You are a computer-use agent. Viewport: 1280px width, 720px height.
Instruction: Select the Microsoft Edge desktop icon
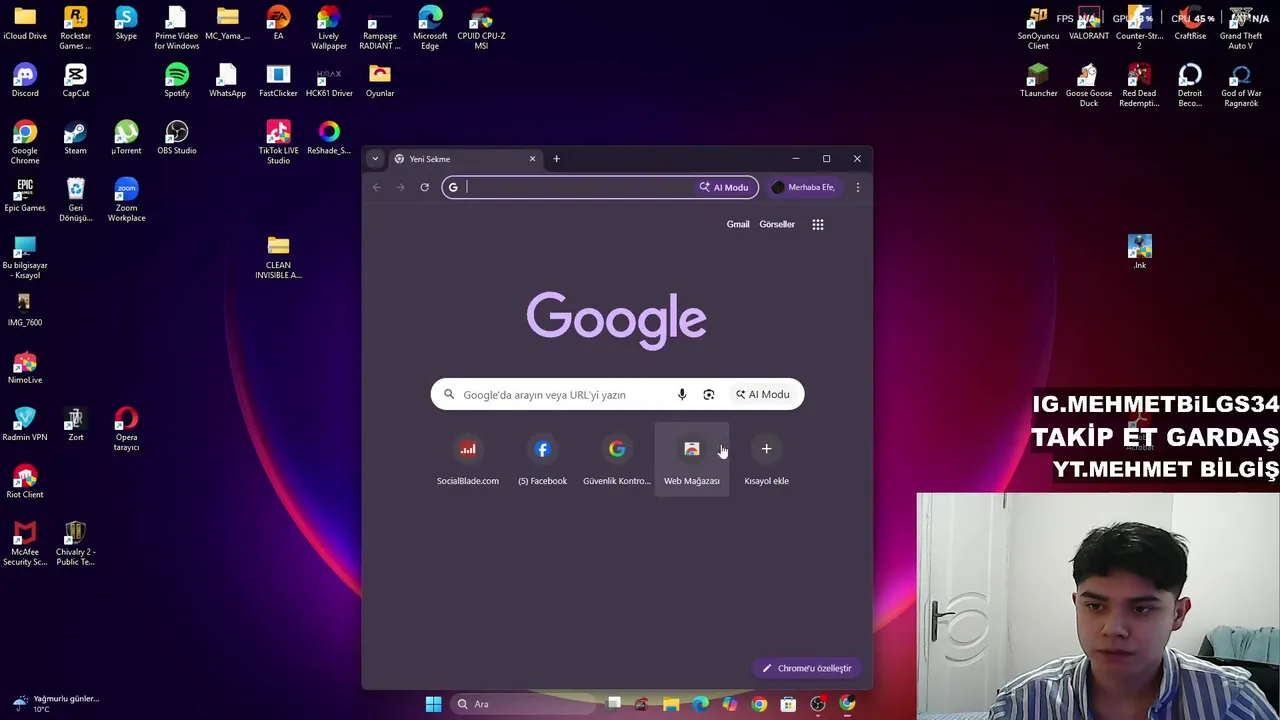pos(430,28)
